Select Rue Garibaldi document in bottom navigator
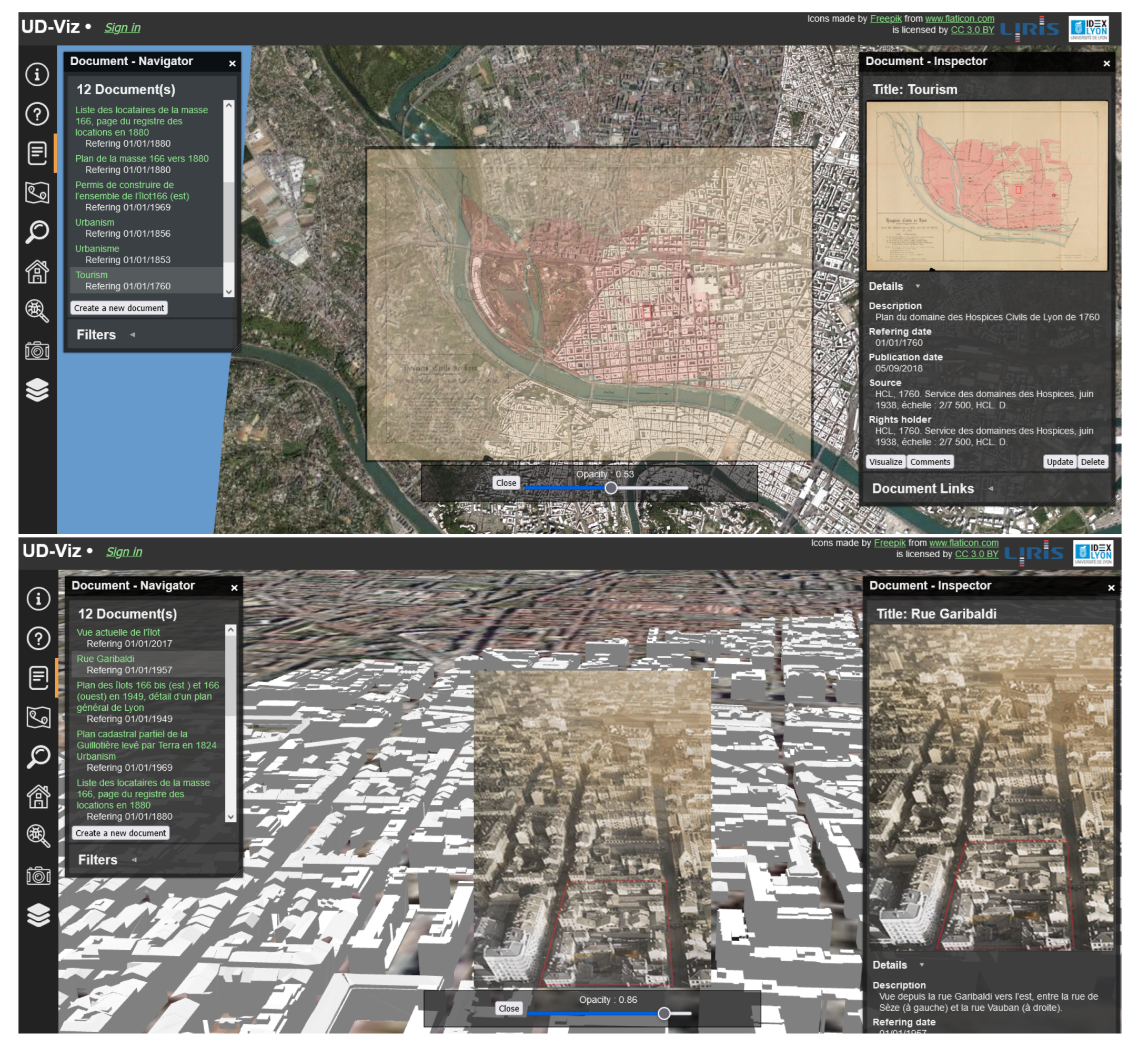Image resolution: width=1148 pixels, height=1047 pixels. pyautogui.click(x=105, y=660)
